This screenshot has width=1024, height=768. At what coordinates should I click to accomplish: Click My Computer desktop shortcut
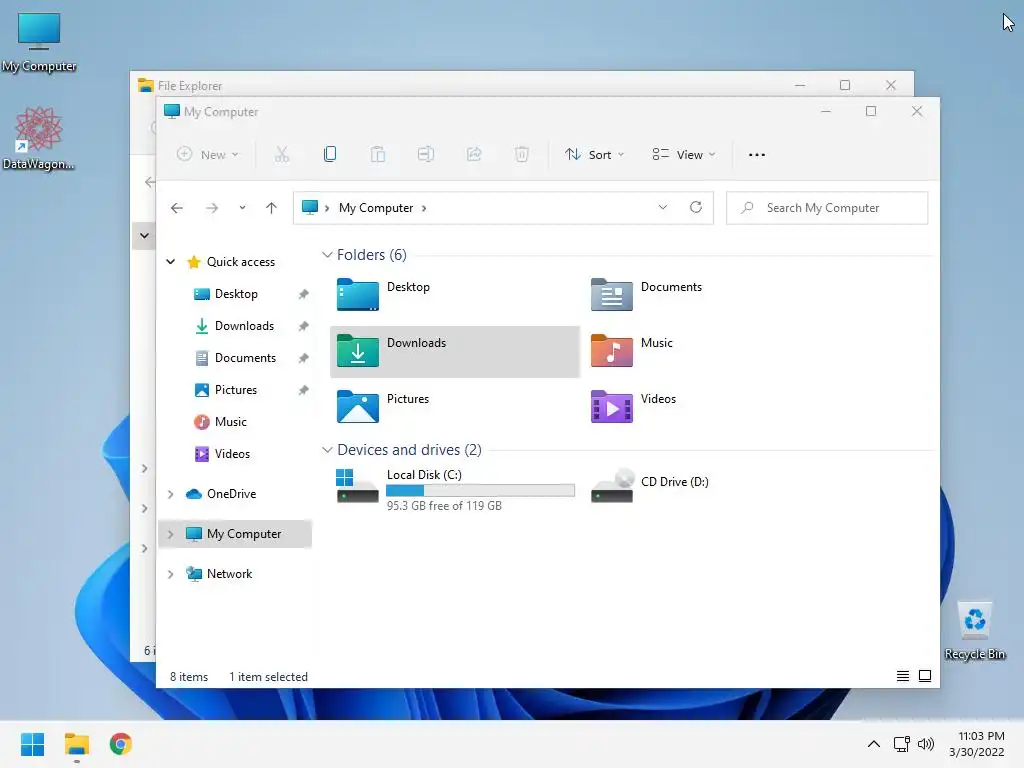tap(39, 42)
